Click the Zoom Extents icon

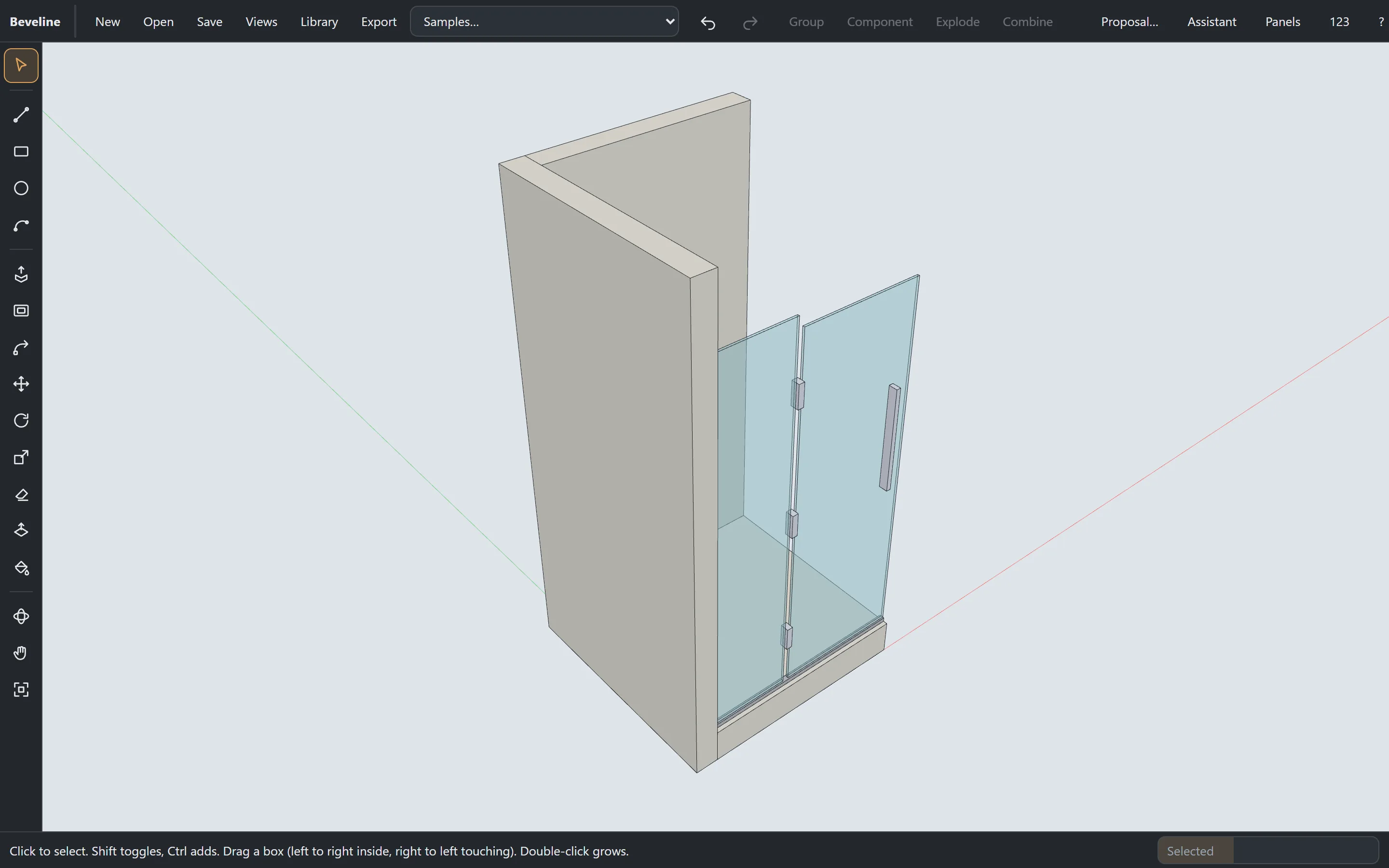coord(21,690)
